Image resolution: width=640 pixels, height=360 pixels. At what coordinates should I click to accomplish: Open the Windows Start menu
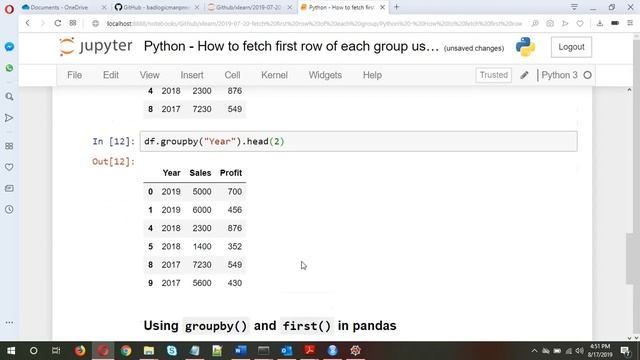[11, 351]
